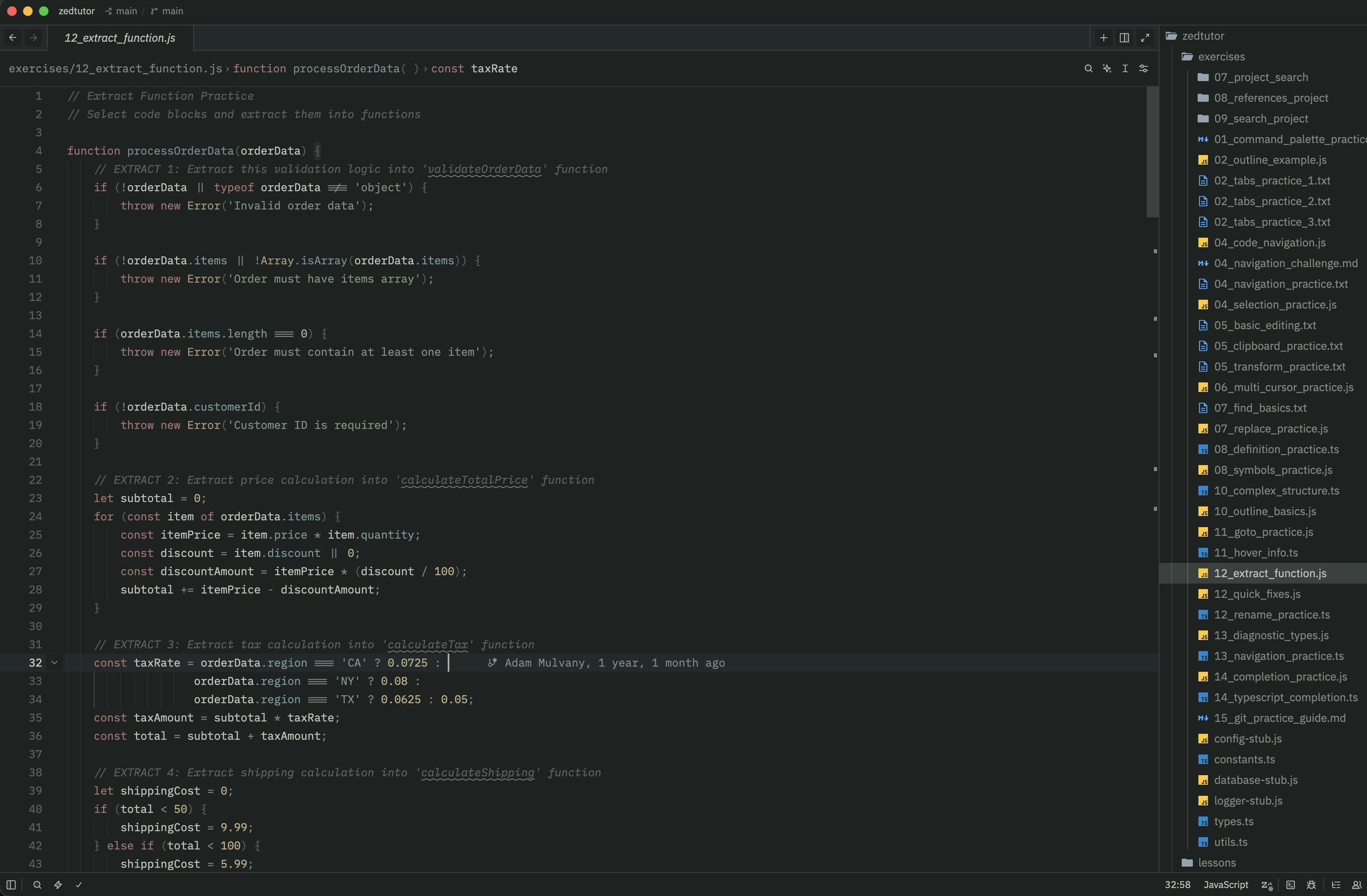The image size is (1367, 896).
Task: Open zedtutor project menu in title bar
Action: pos(76,11)
